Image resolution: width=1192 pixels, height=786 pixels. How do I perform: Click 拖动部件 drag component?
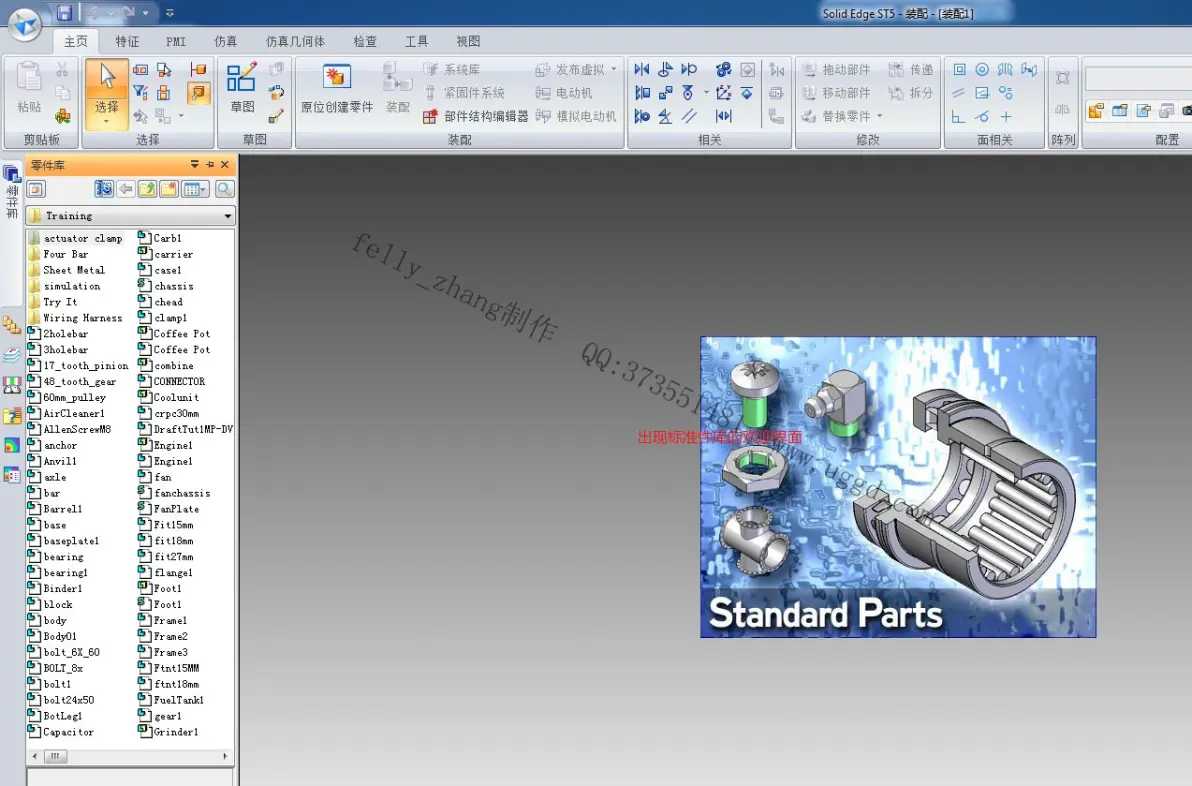tap(836, 70)
